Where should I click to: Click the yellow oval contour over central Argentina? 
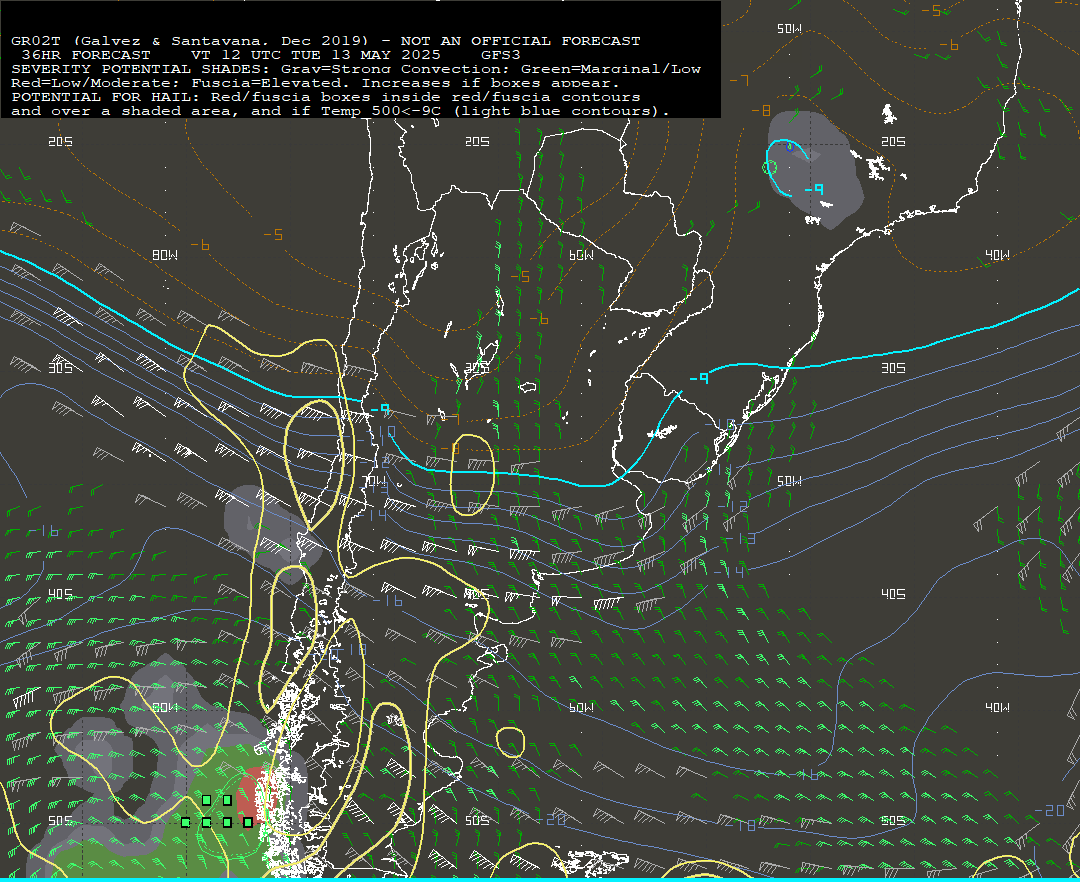(472, 474)
